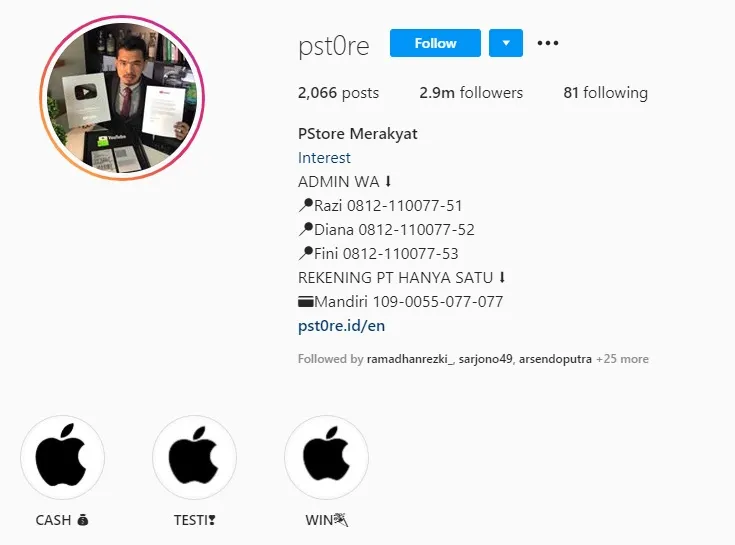This screenshot has width=735, height=545.
Task: Click the pst0re username heading
Action: point(334,46)
